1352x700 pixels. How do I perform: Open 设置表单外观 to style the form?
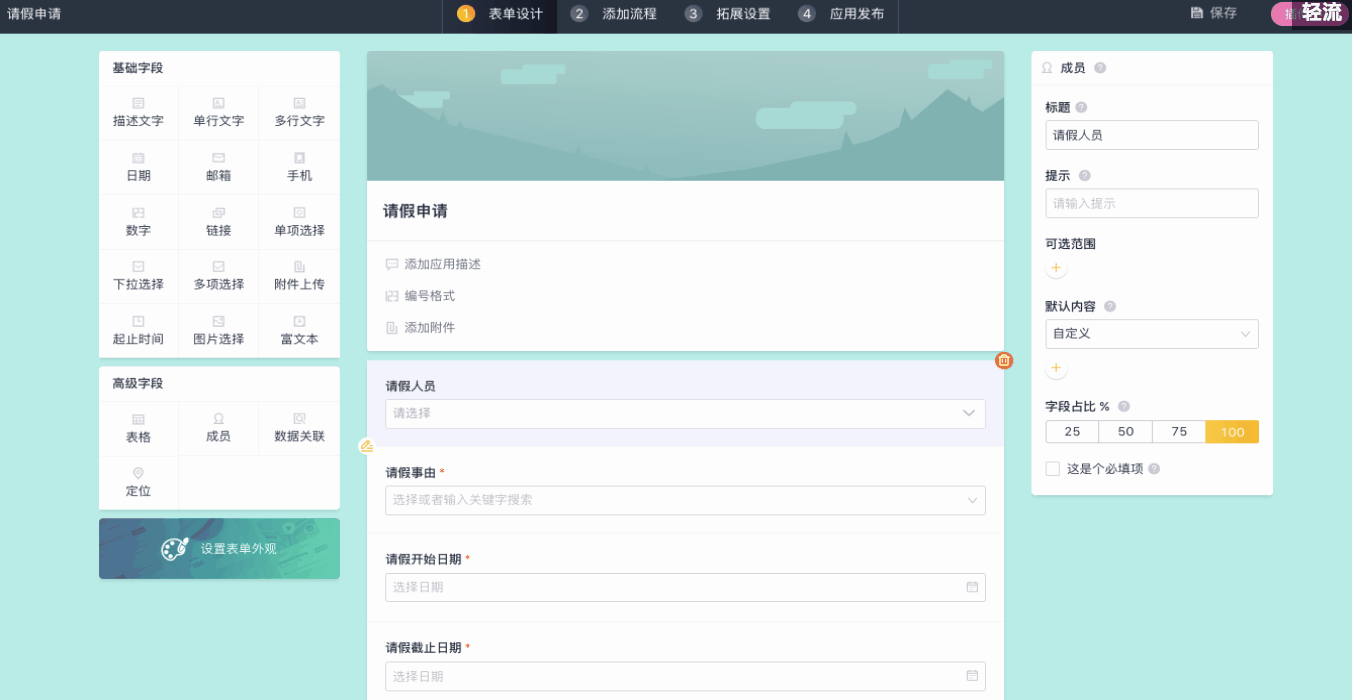(x=219, y=548)
